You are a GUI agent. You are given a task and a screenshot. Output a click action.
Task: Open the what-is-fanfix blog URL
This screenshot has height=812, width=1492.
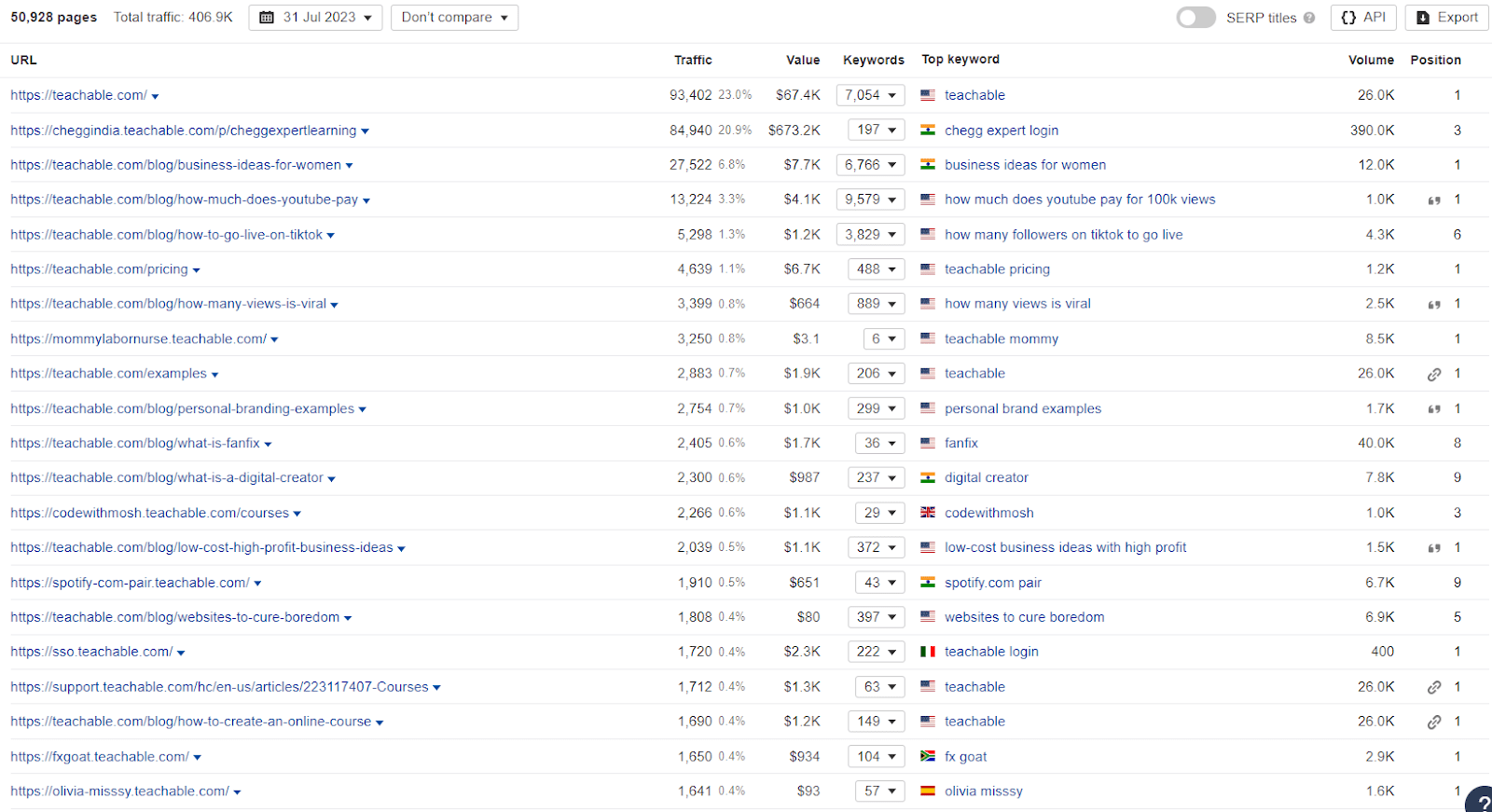coord(135,443)
